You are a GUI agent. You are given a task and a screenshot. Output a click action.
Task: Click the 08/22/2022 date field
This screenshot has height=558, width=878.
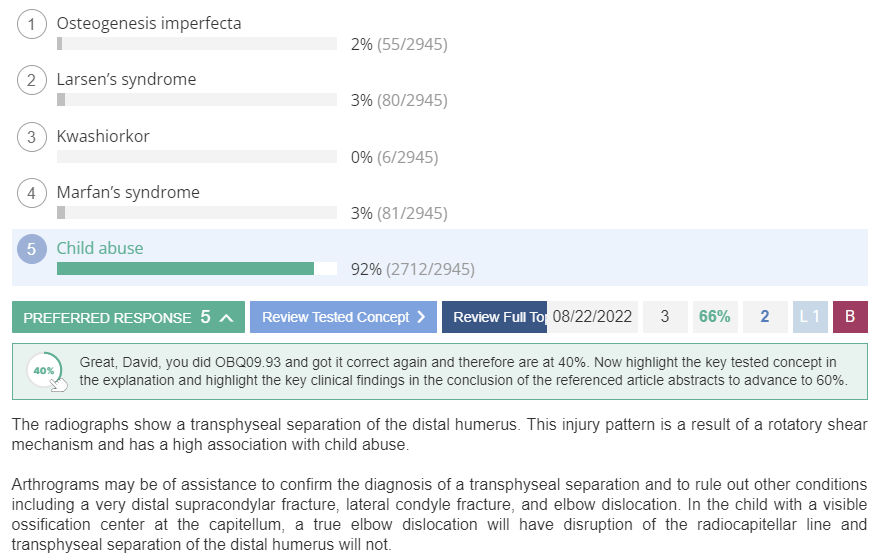(x=592, y=317)
